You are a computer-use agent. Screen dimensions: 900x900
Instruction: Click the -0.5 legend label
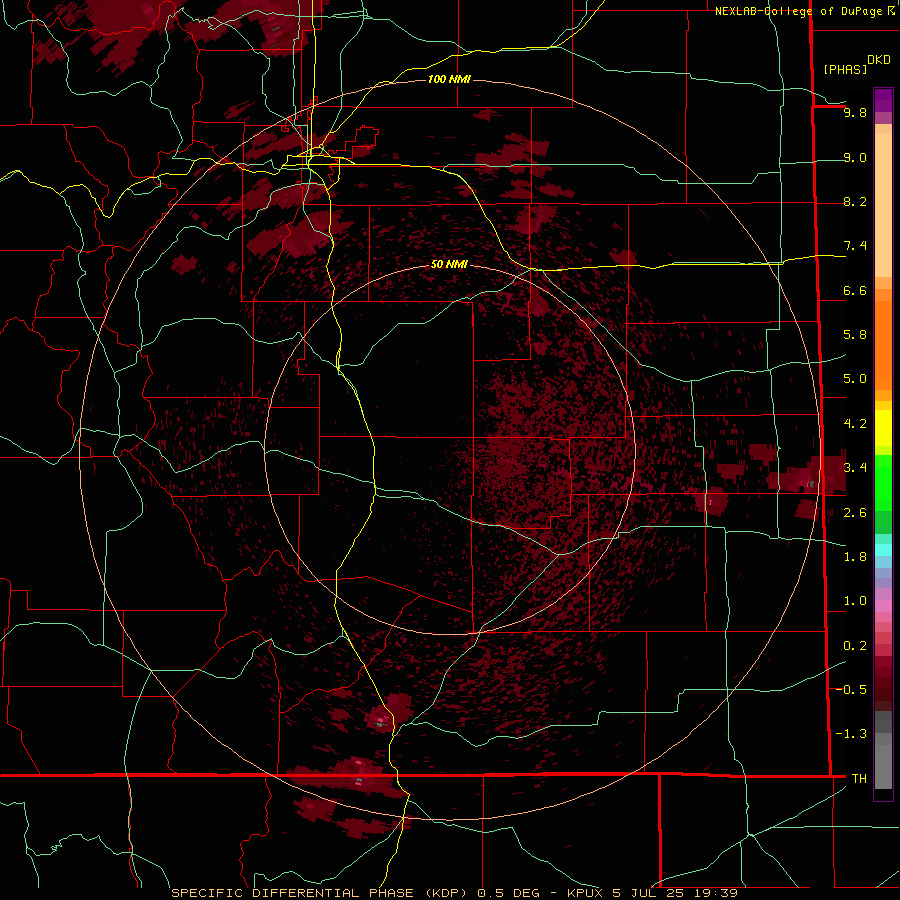click(852, 690)
